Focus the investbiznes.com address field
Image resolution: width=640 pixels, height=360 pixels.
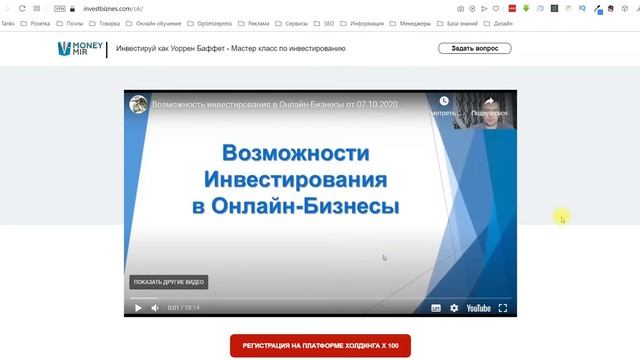[113, 9]
